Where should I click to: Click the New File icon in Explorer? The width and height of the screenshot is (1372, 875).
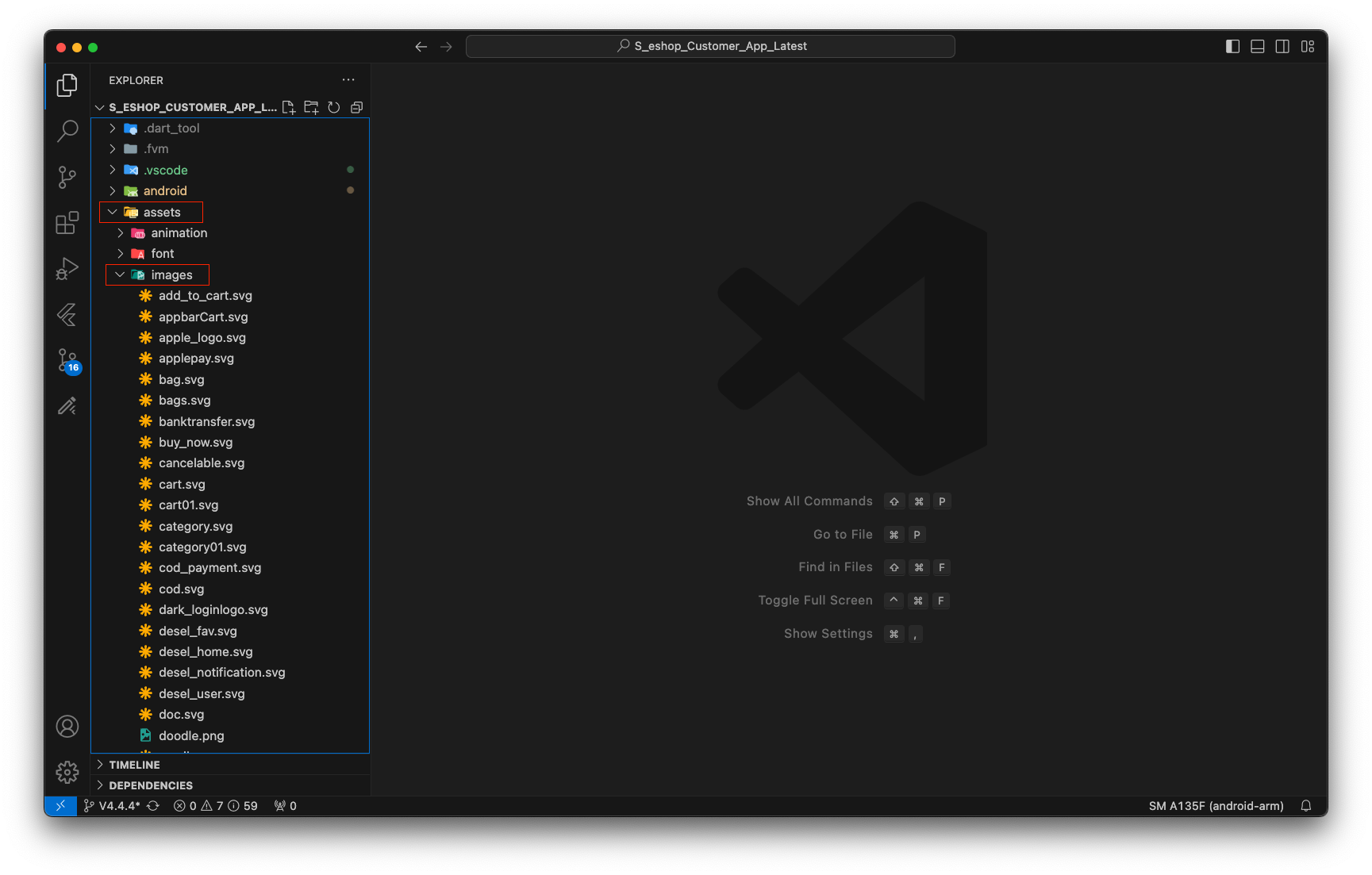289,107
